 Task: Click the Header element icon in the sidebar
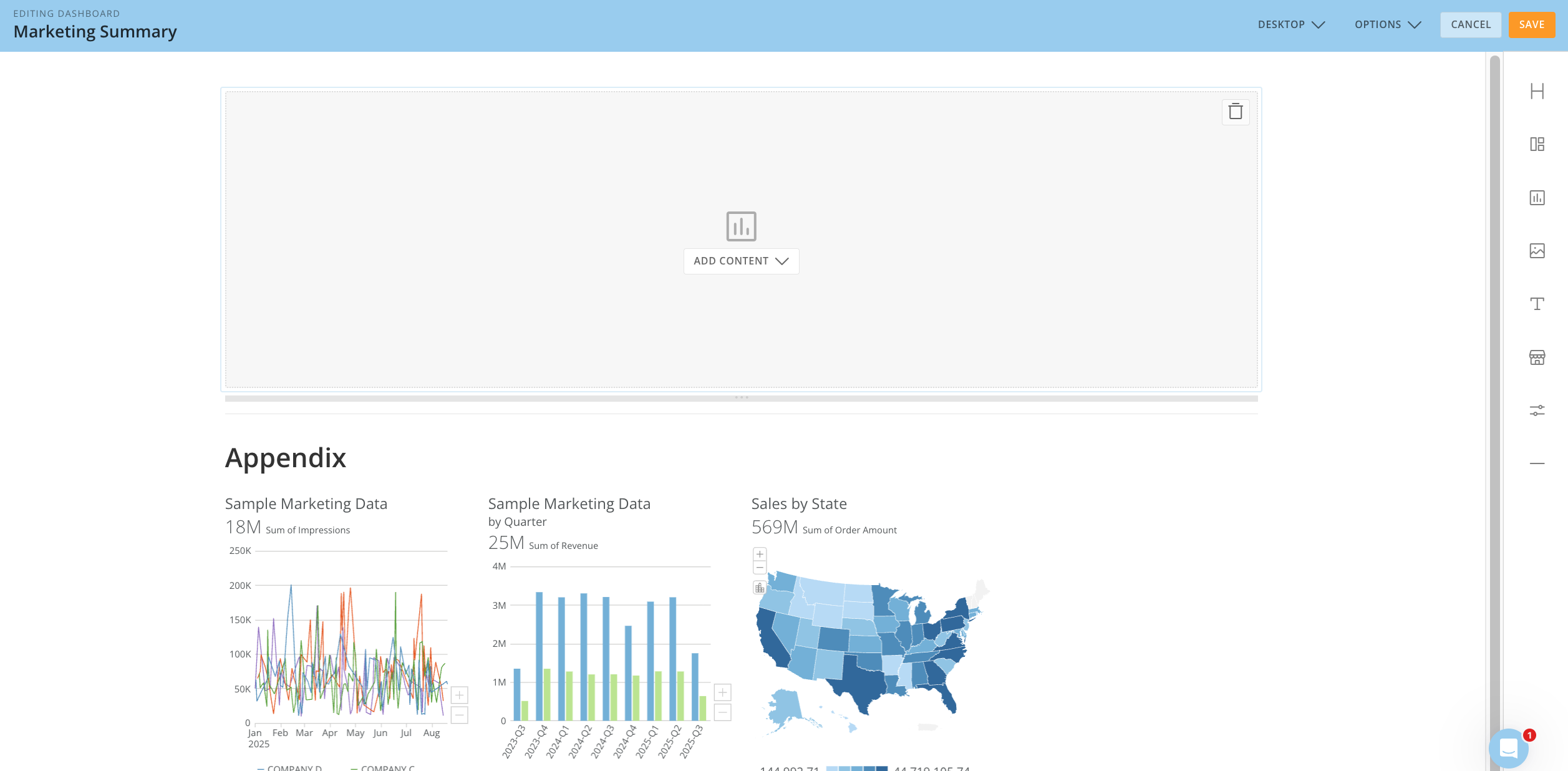1536,92
